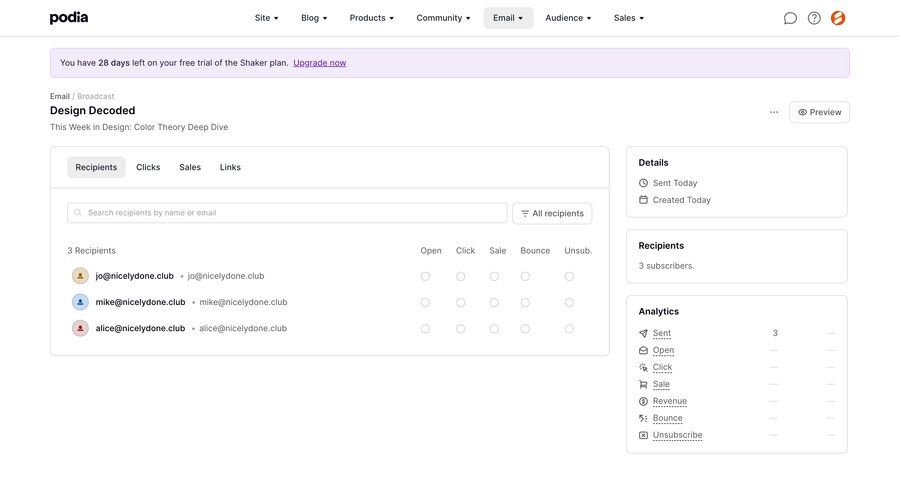Click the Bounce analytics label
Screen dimensions: 900x484
[x=668, y=418]
